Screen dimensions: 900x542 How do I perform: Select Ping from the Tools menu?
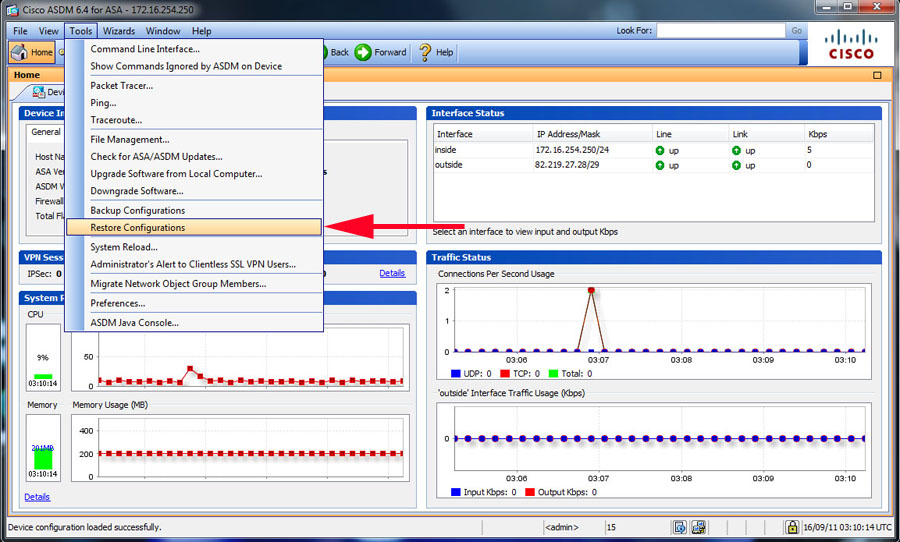click(194, 103)
